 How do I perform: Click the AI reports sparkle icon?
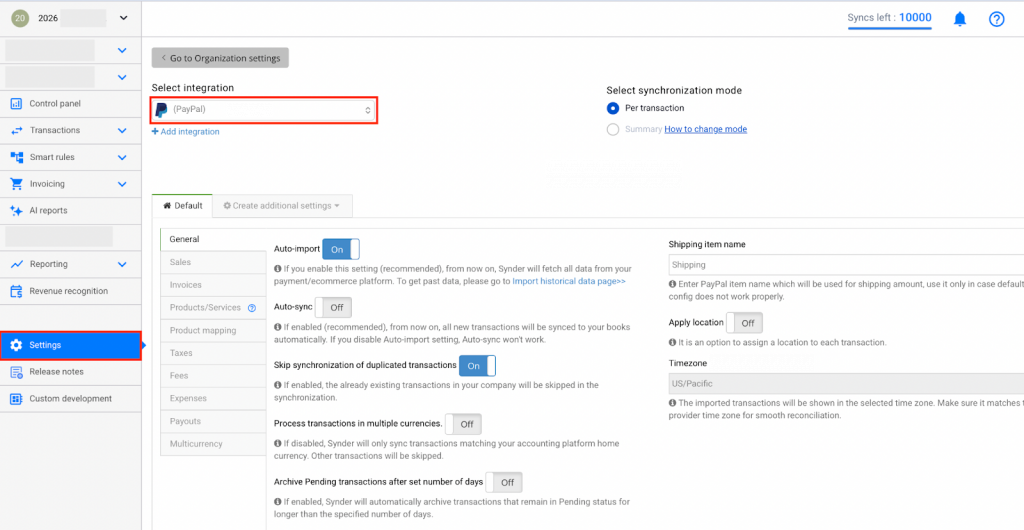coord(16,211)
